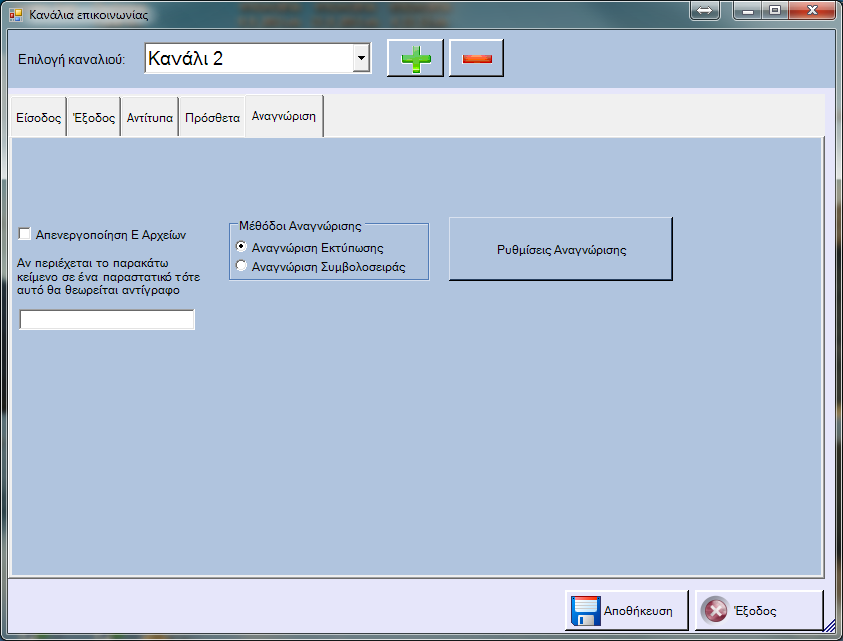Viewport: 843px width, 641px height.
Task: Switch to the Είσοδος tab
Action: pos(38,117)
